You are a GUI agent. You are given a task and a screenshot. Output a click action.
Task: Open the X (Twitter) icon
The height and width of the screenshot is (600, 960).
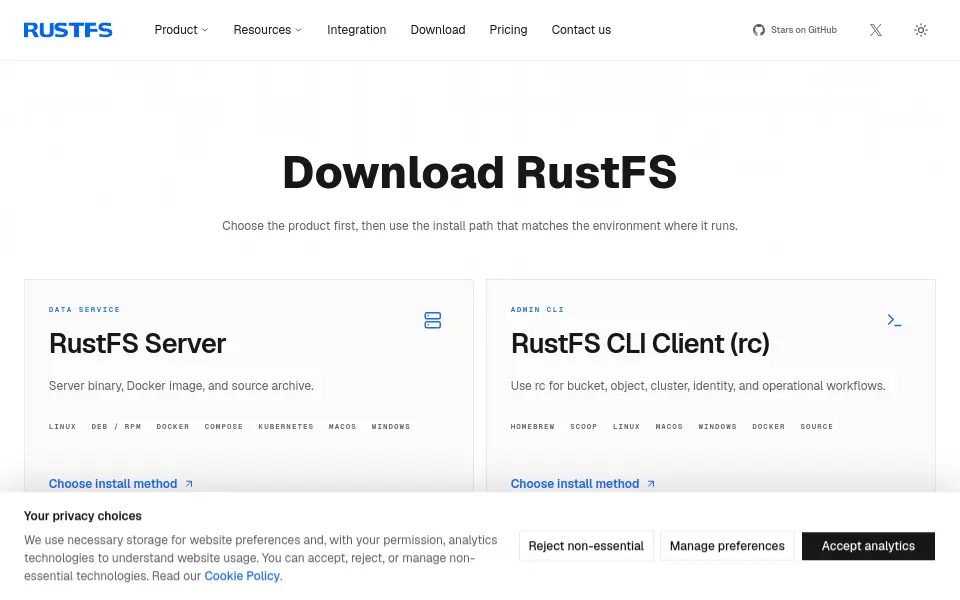click(876, 30)
